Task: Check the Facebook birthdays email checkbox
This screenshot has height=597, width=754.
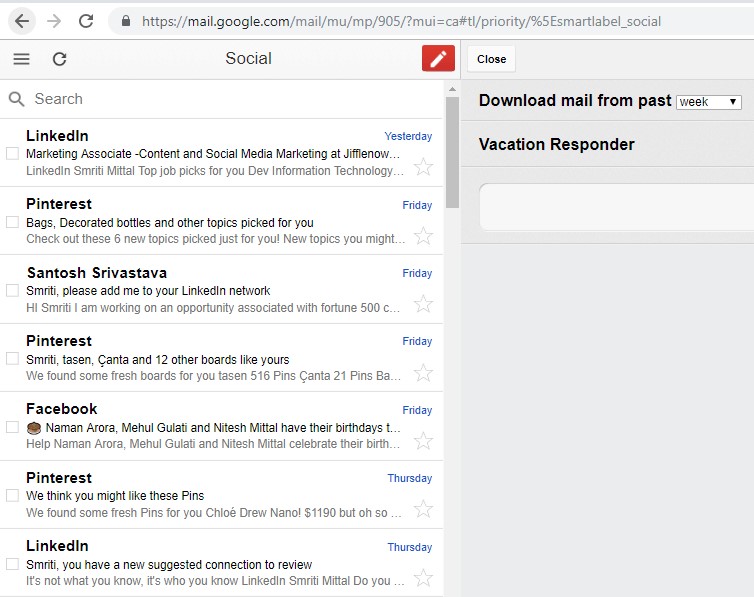Action: [x=13, y=427]
